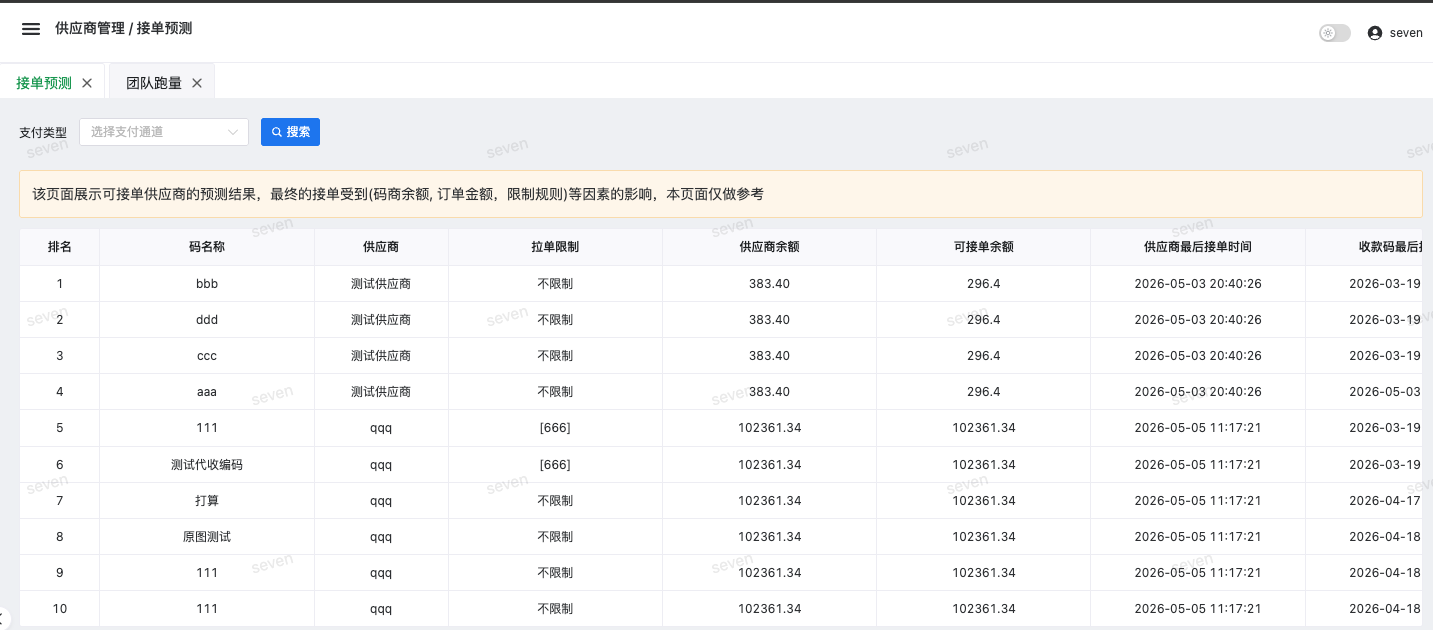
Task: Select the 原图测试 code name cell
Action: [x=207, y=537]
